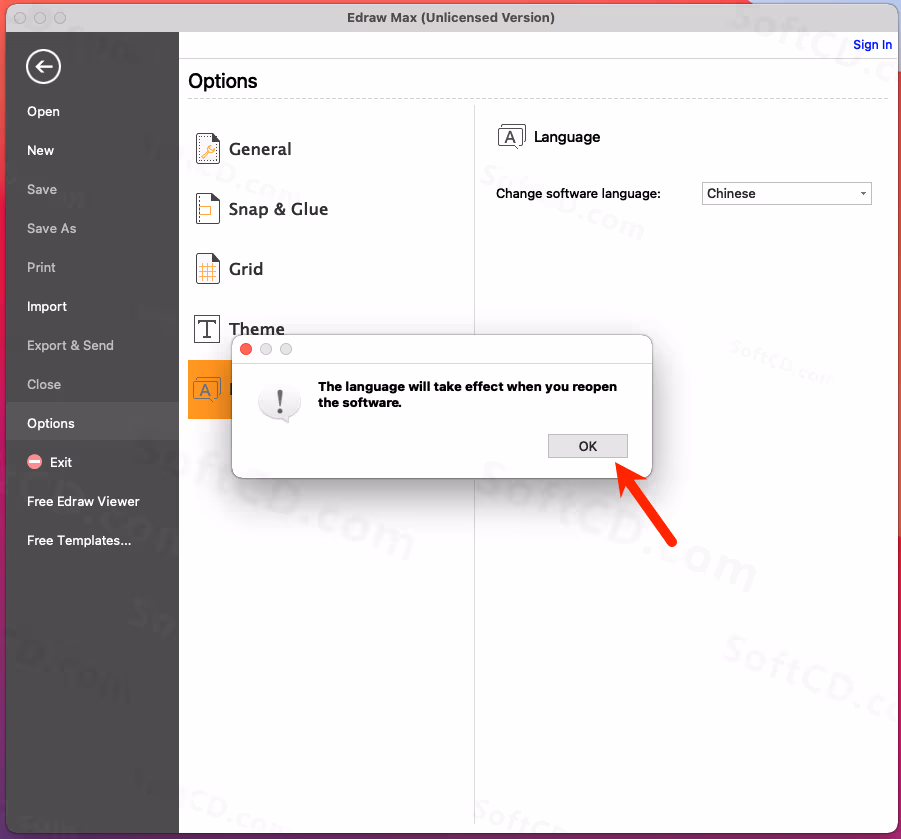Click the exclamation alert icon in dialog
The height and width of the screenshot is (839, 901).
point(279,402)
